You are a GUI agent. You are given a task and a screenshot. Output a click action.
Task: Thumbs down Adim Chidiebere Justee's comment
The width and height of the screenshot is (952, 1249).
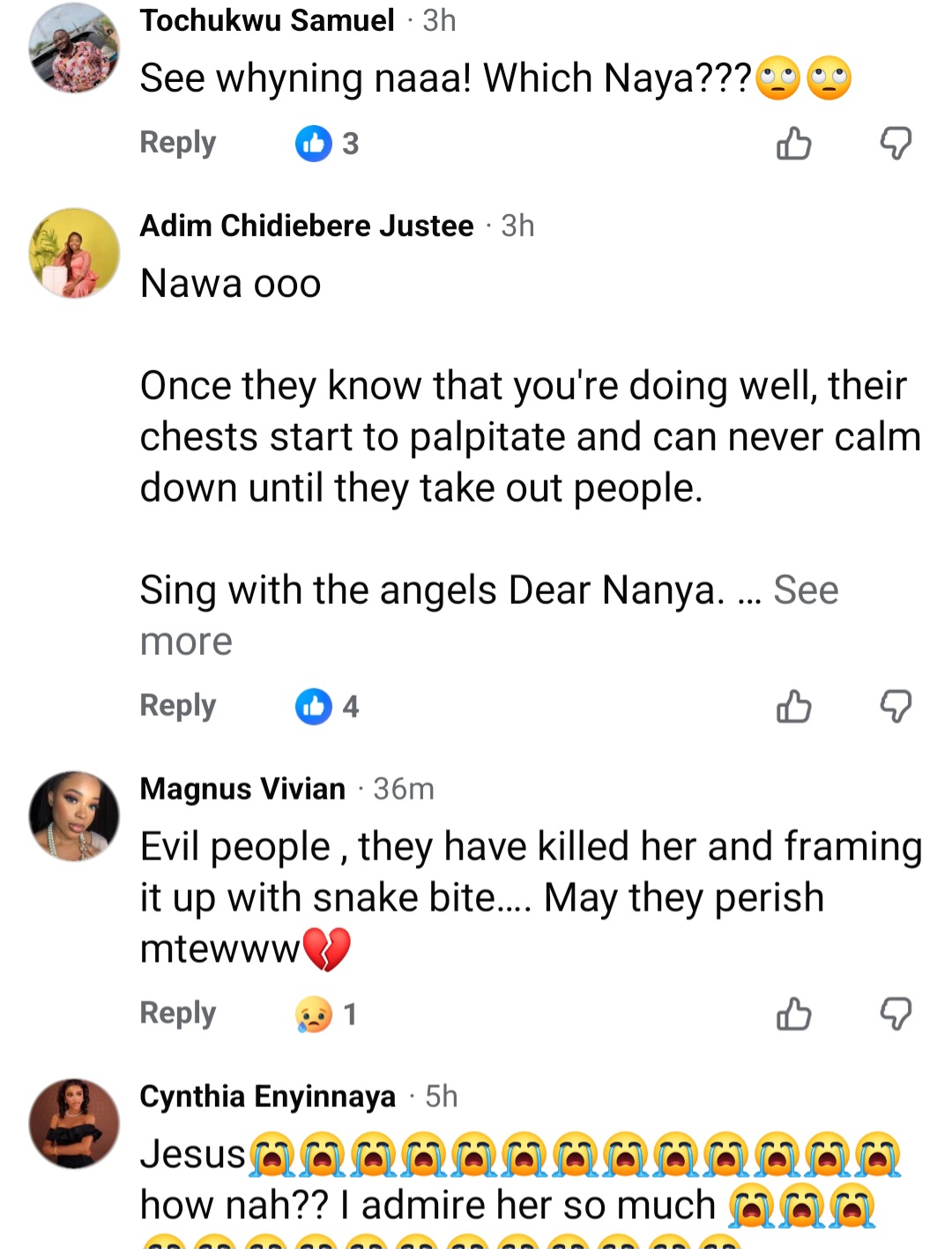(x=896, y=706)
